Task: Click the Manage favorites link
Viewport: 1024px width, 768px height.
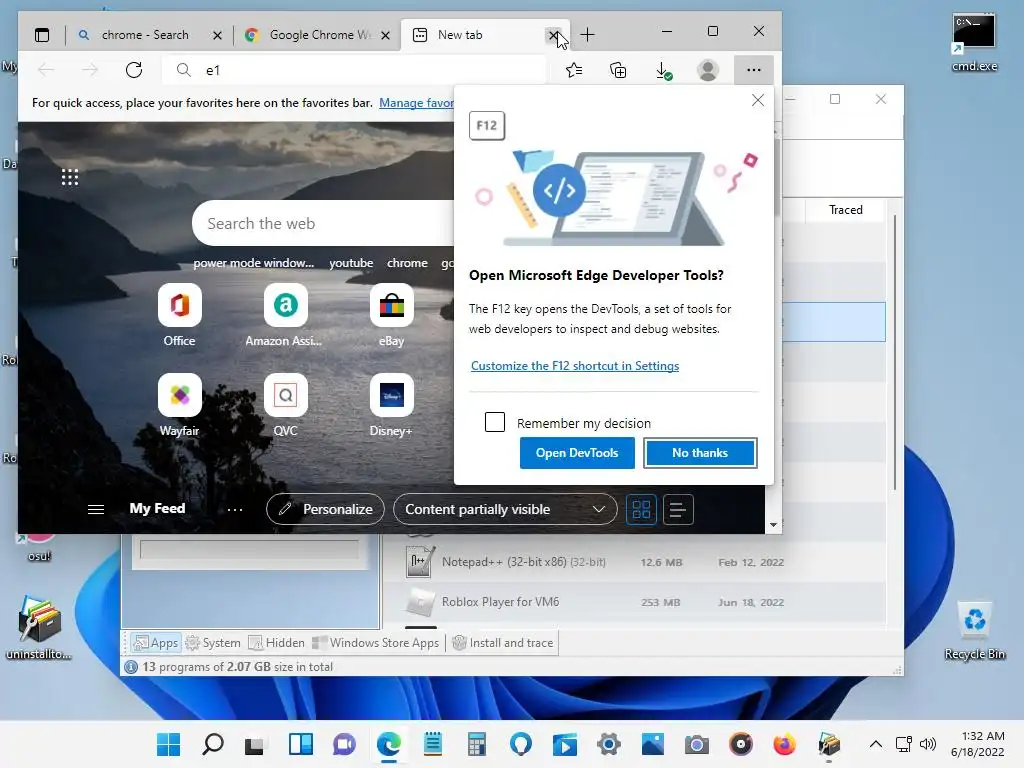Action: tap(417, 103)
